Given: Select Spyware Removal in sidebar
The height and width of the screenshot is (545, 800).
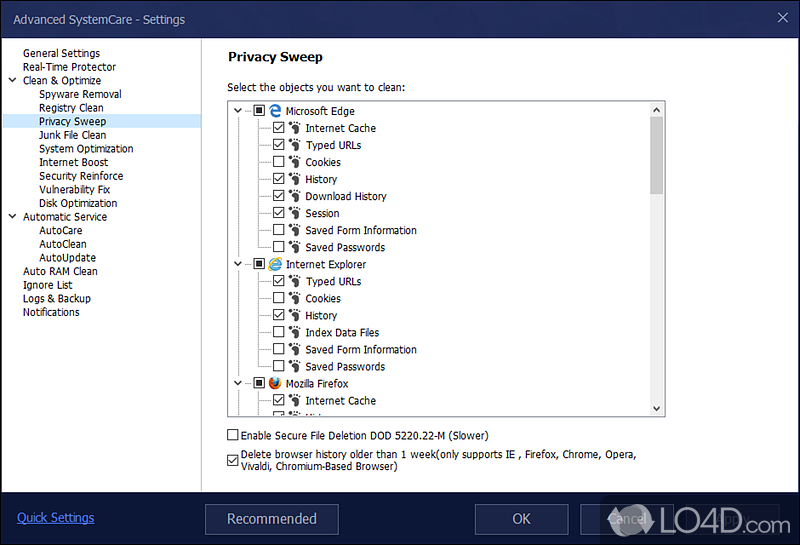Looking at the screenshot, I should 80,94.
